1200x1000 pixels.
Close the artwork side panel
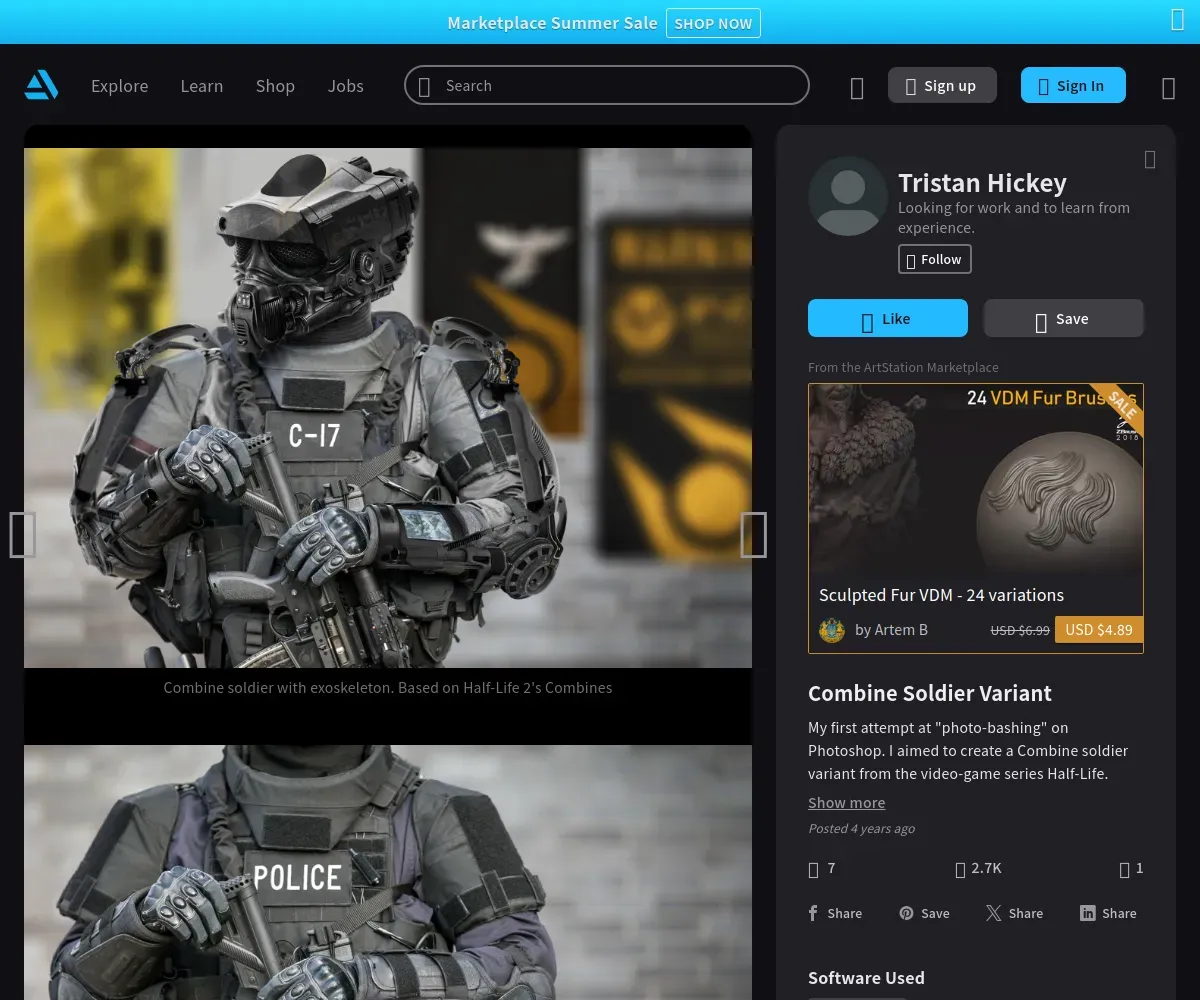pyautogui.click(x=1150, y=159)
